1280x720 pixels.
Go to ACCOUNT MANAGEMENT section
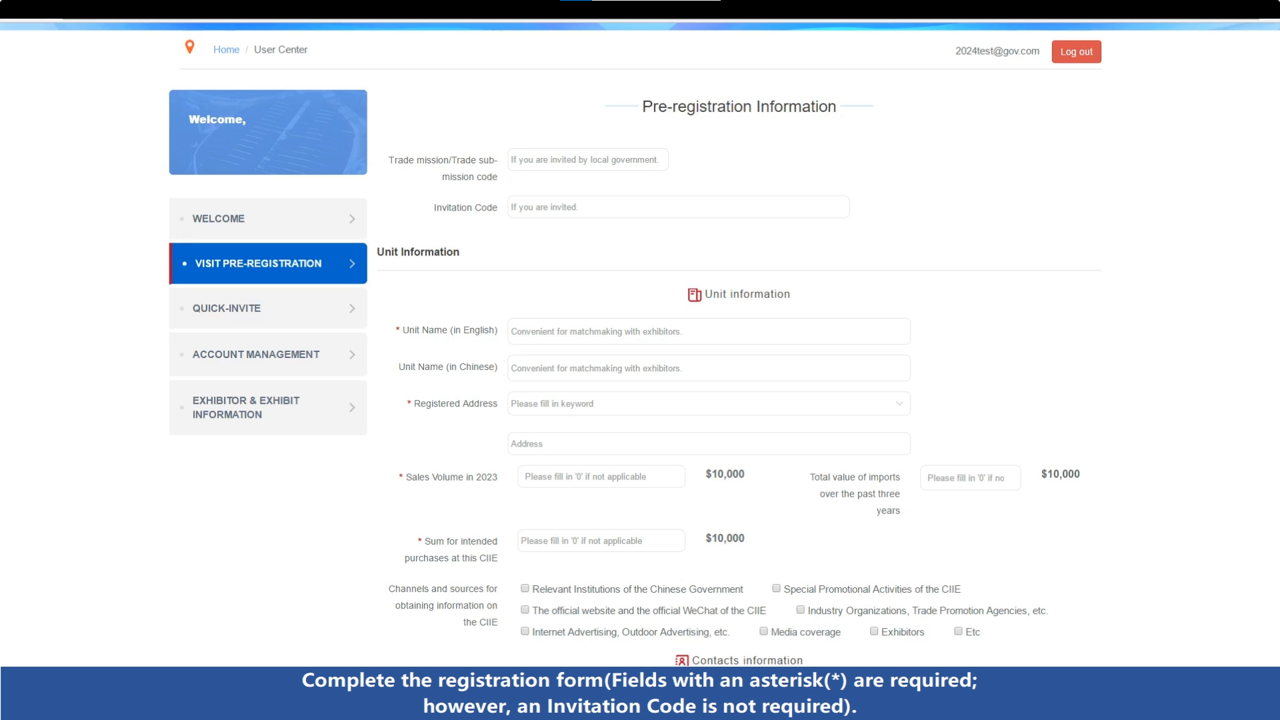[268, 355]
